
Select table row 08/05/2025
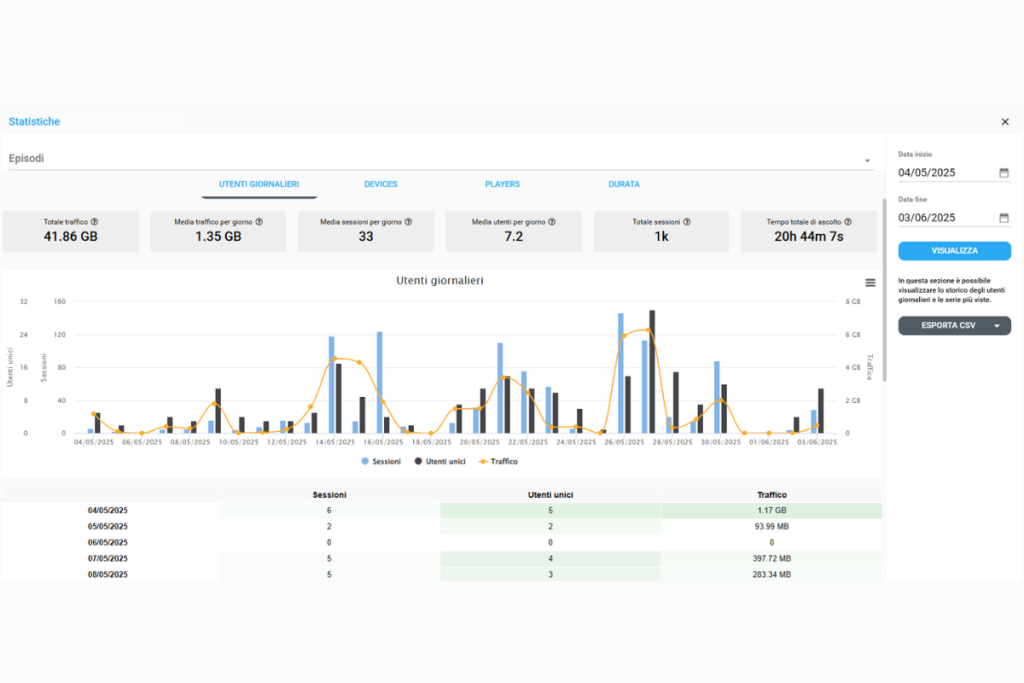click(441, 575)
